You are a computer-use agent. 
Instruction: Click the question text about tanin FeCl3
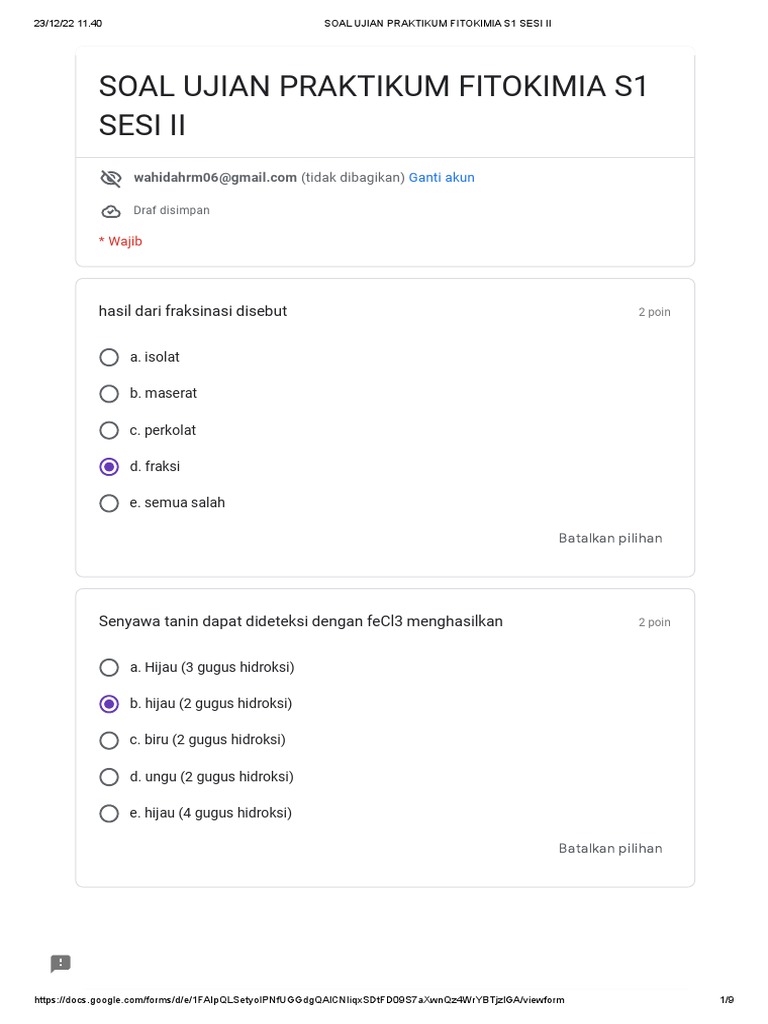coord(300,621)
